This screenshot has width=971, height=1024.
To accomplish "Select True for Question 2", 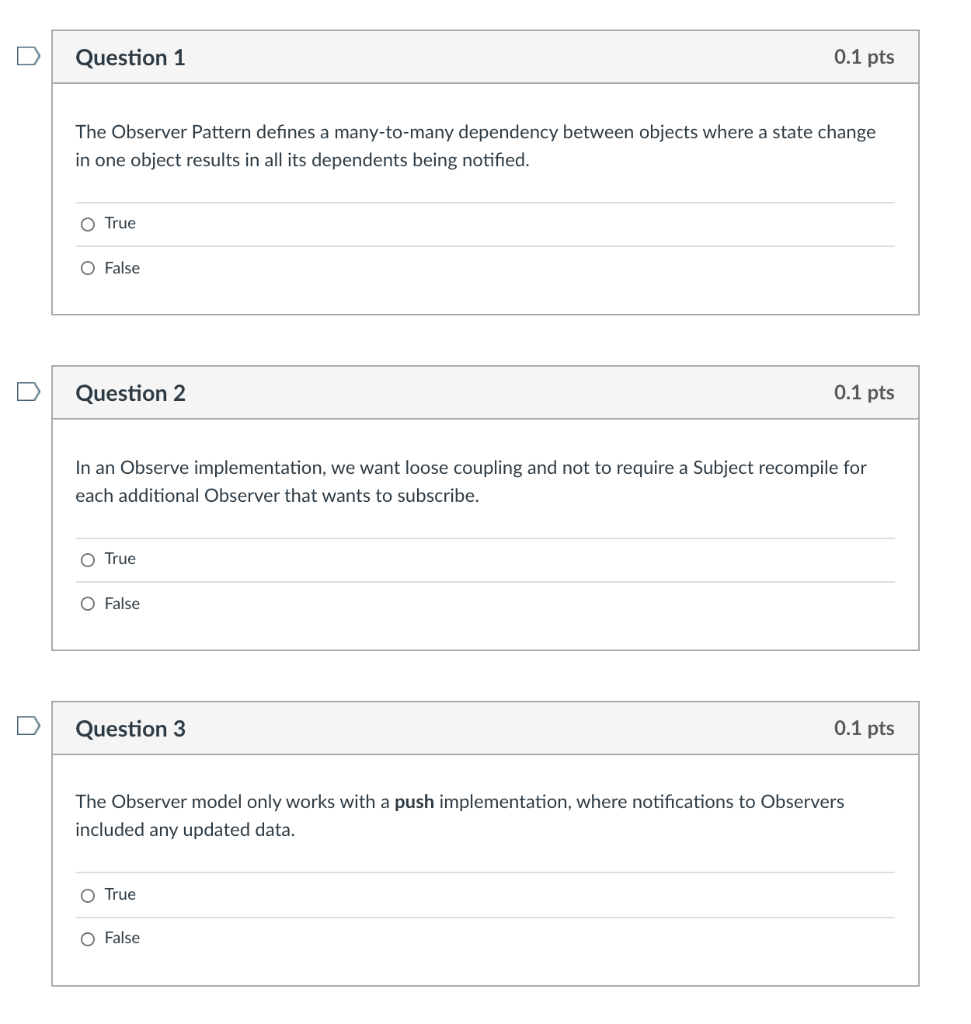I will [89, 559].
